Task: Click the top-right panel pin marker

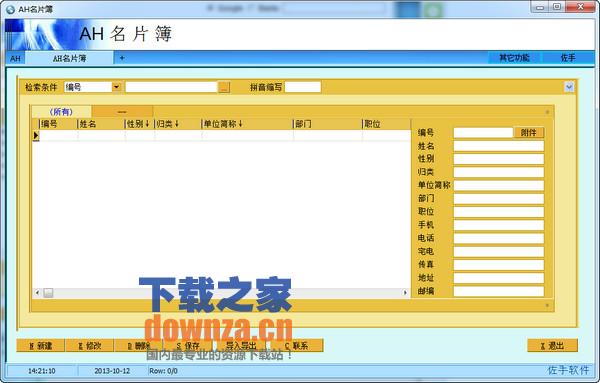Action: tap(547, 112)
